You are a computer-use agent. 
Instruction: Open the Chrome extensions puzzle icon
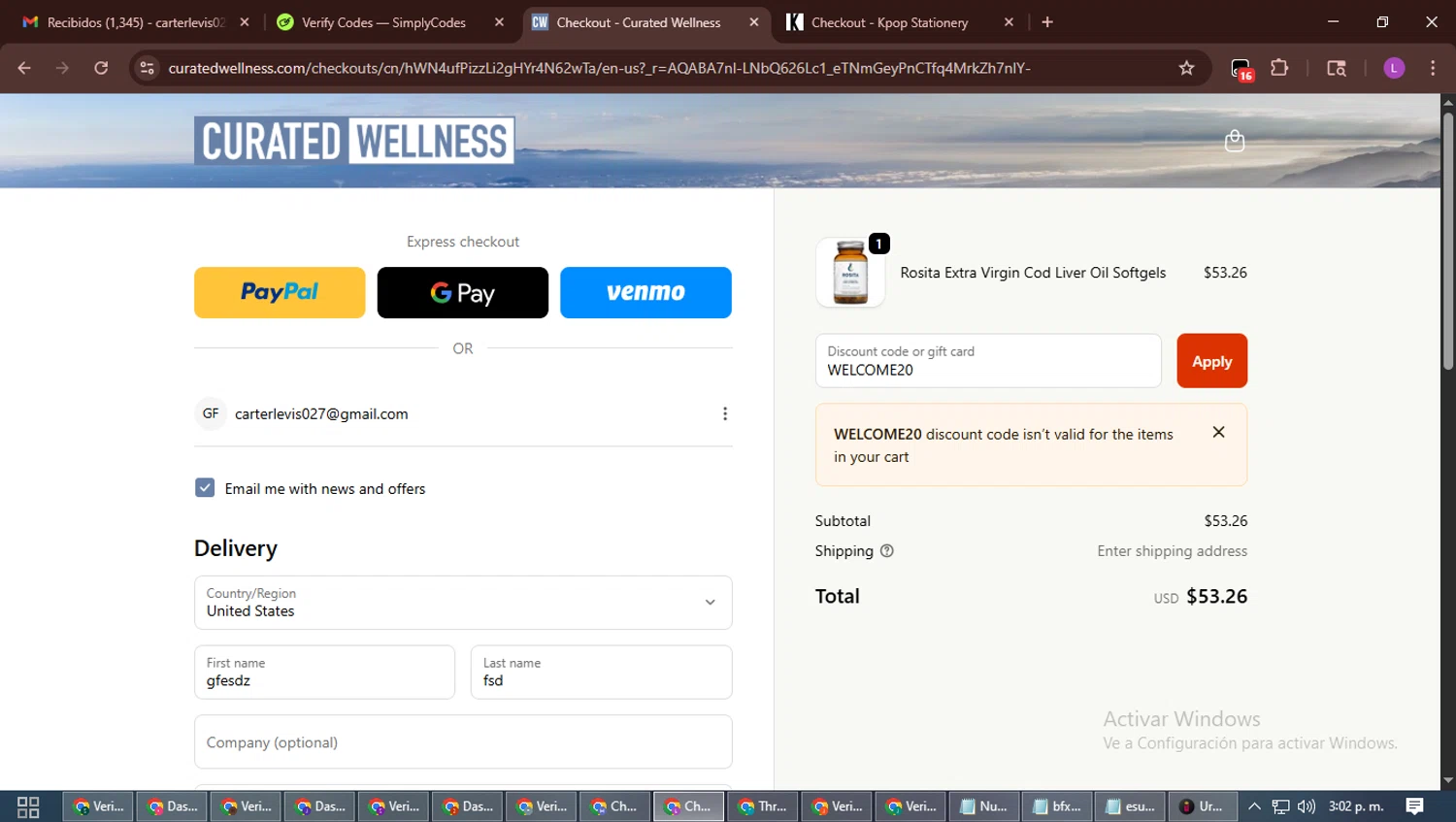coord(1279,68)
